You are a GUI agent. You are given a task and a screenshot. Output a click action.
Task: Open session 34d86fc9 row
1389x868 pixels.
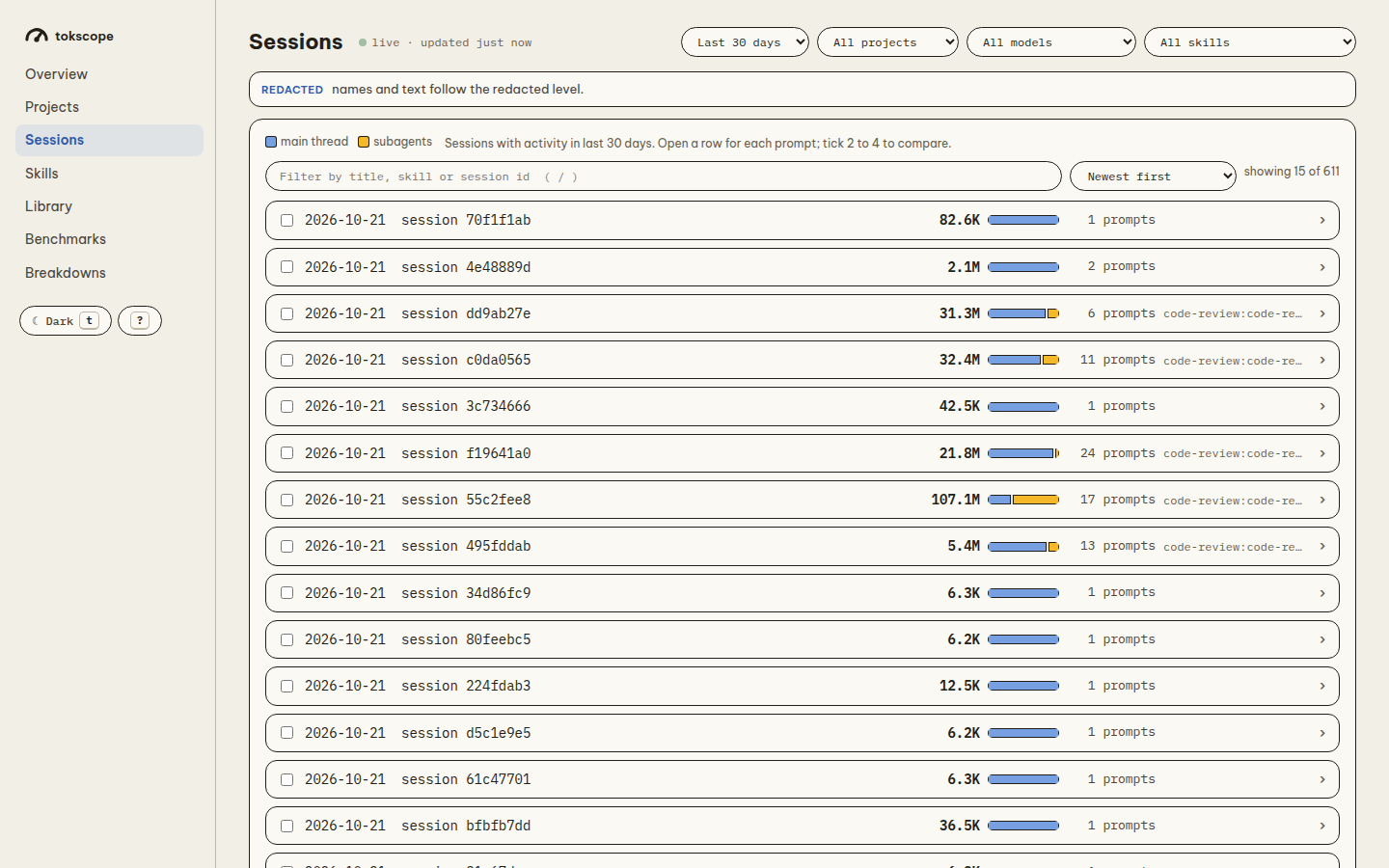coord(803,593)
